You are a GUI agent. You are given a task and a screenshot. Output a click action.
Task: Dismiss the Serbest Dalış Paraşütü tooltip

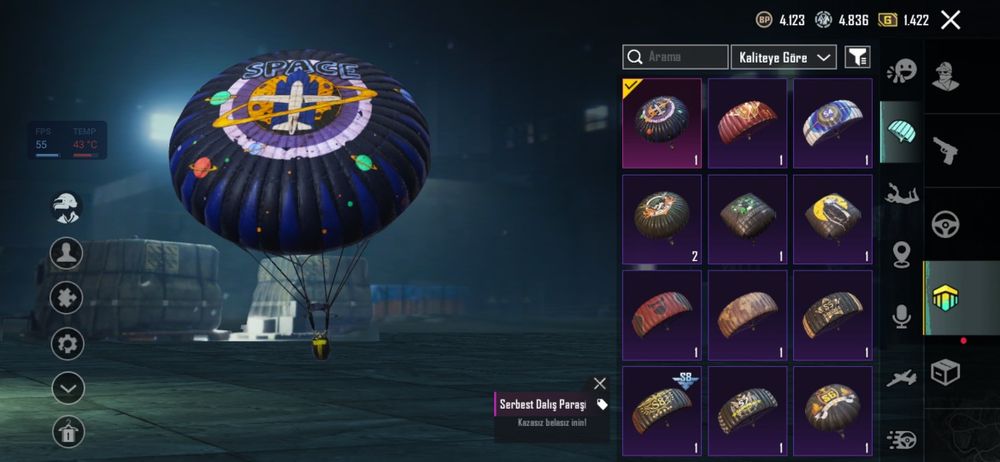[599, 384]
